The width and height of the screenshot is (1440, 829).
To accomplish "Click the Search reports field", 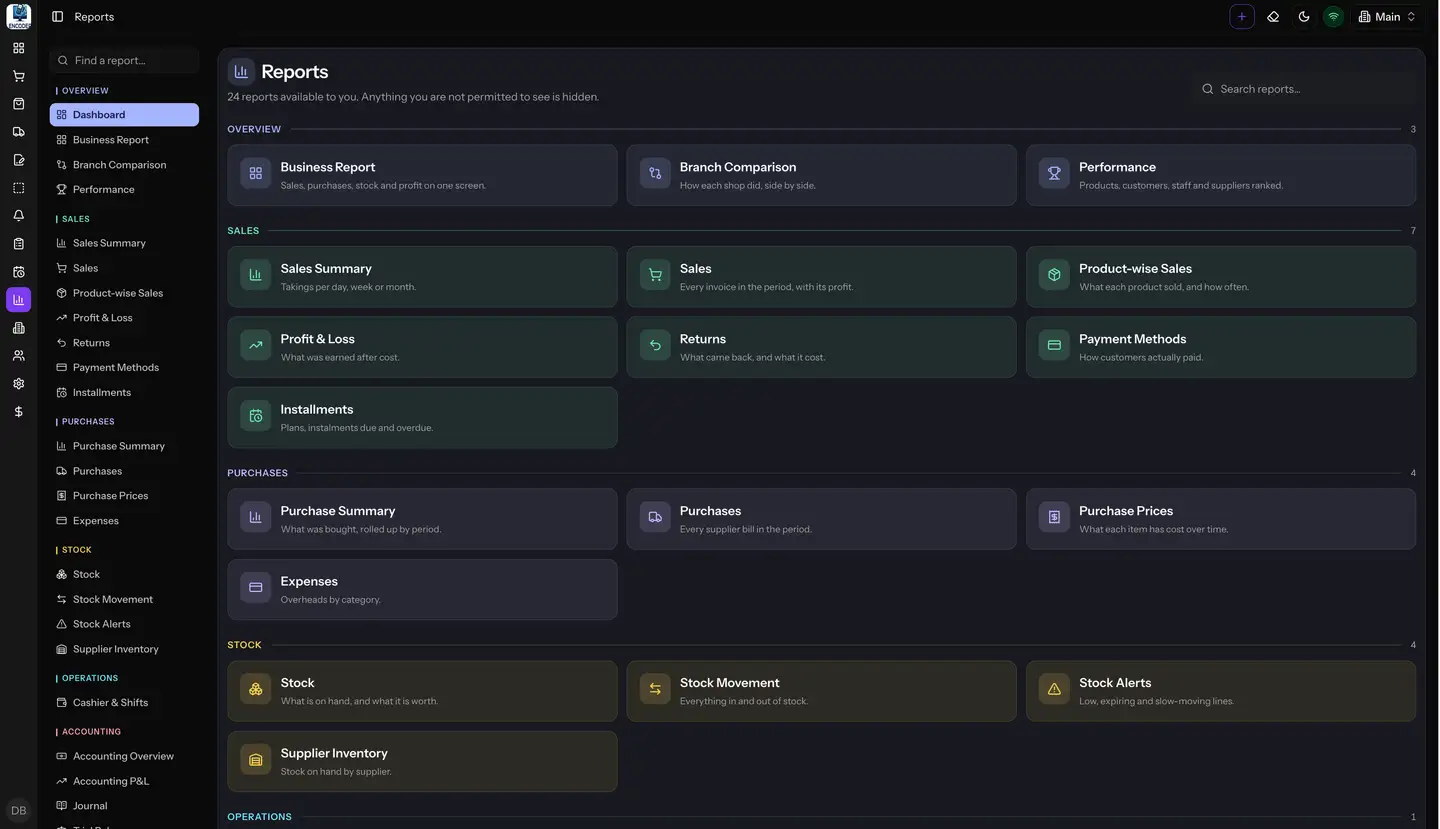I will pyautogui.click(x=1304, y=89).
